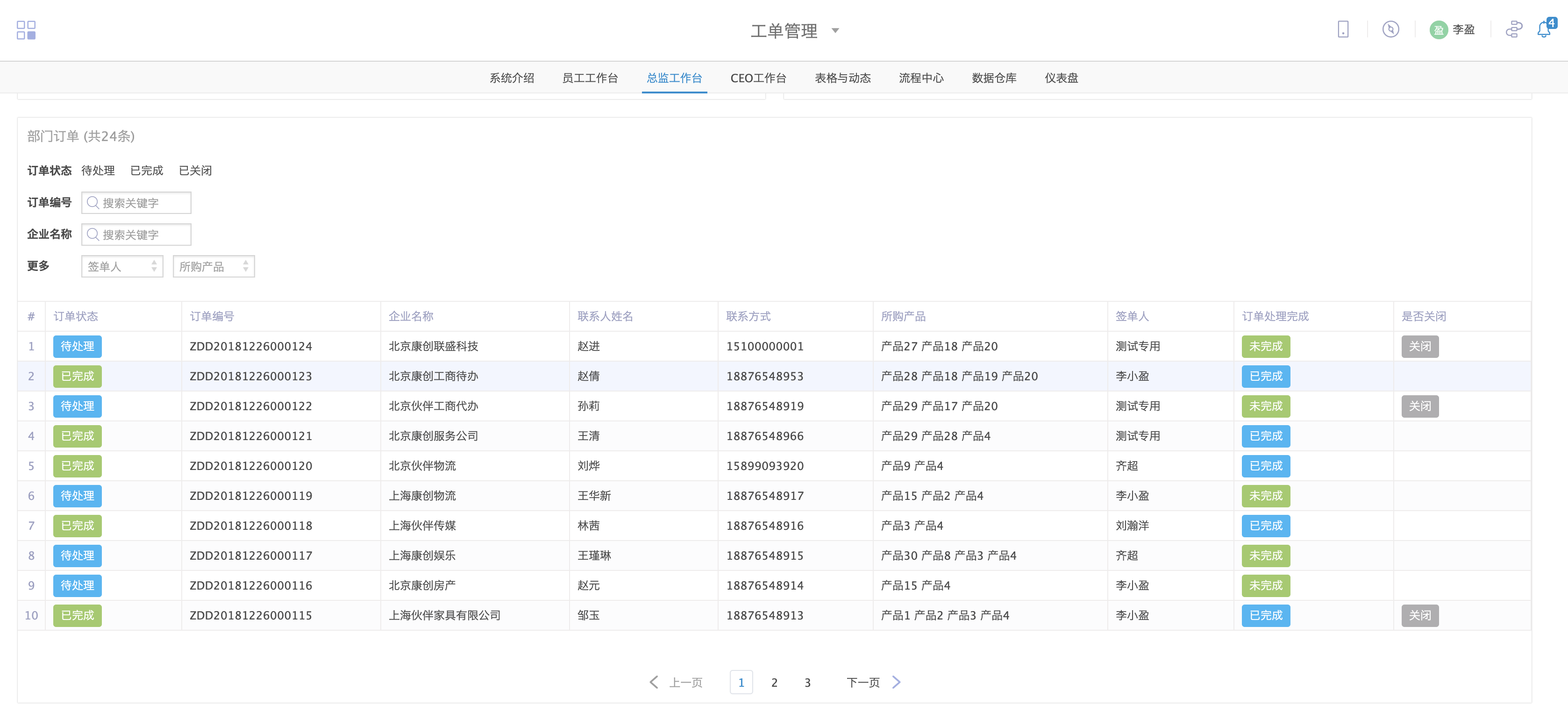The width and height of the screenshot is (1568, 712).
Task: Click the 下一页 link
Action: [862, 682]
